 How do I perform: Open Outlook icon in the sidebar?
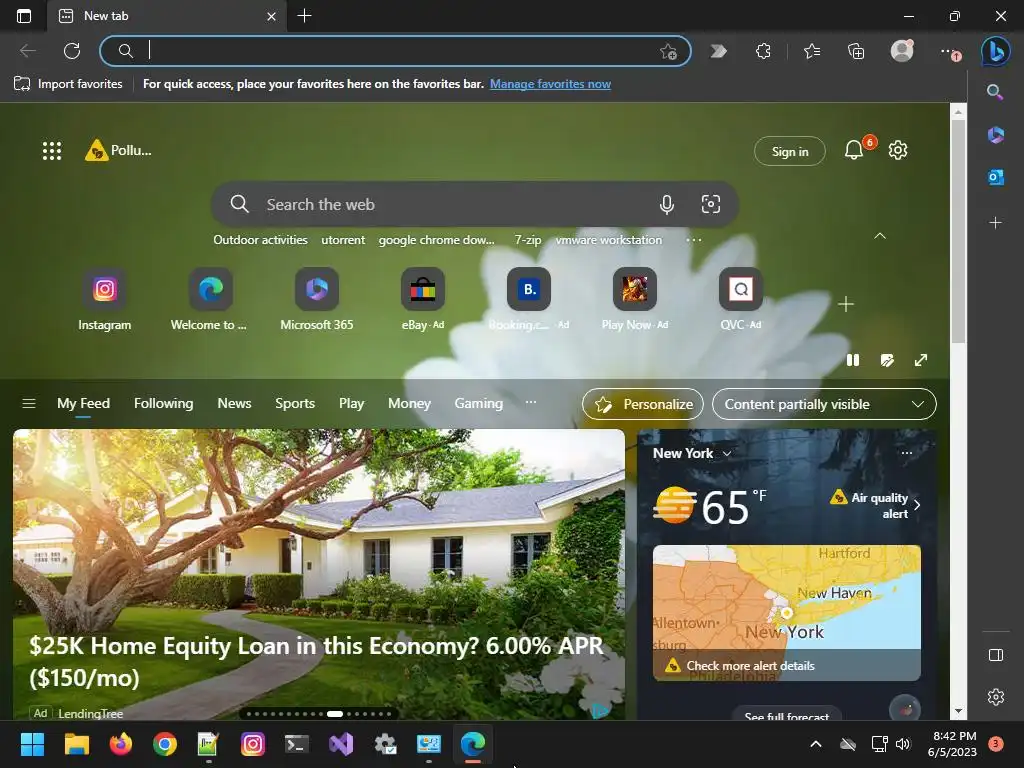point(995,177)
